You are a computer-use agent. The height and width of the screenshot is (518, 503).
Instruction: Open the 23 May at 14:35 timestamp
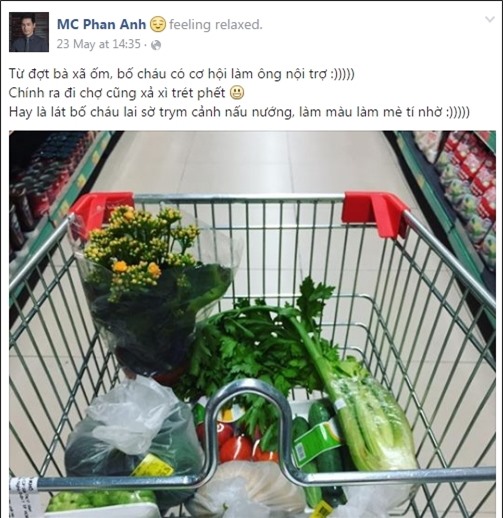click(98, 44)
